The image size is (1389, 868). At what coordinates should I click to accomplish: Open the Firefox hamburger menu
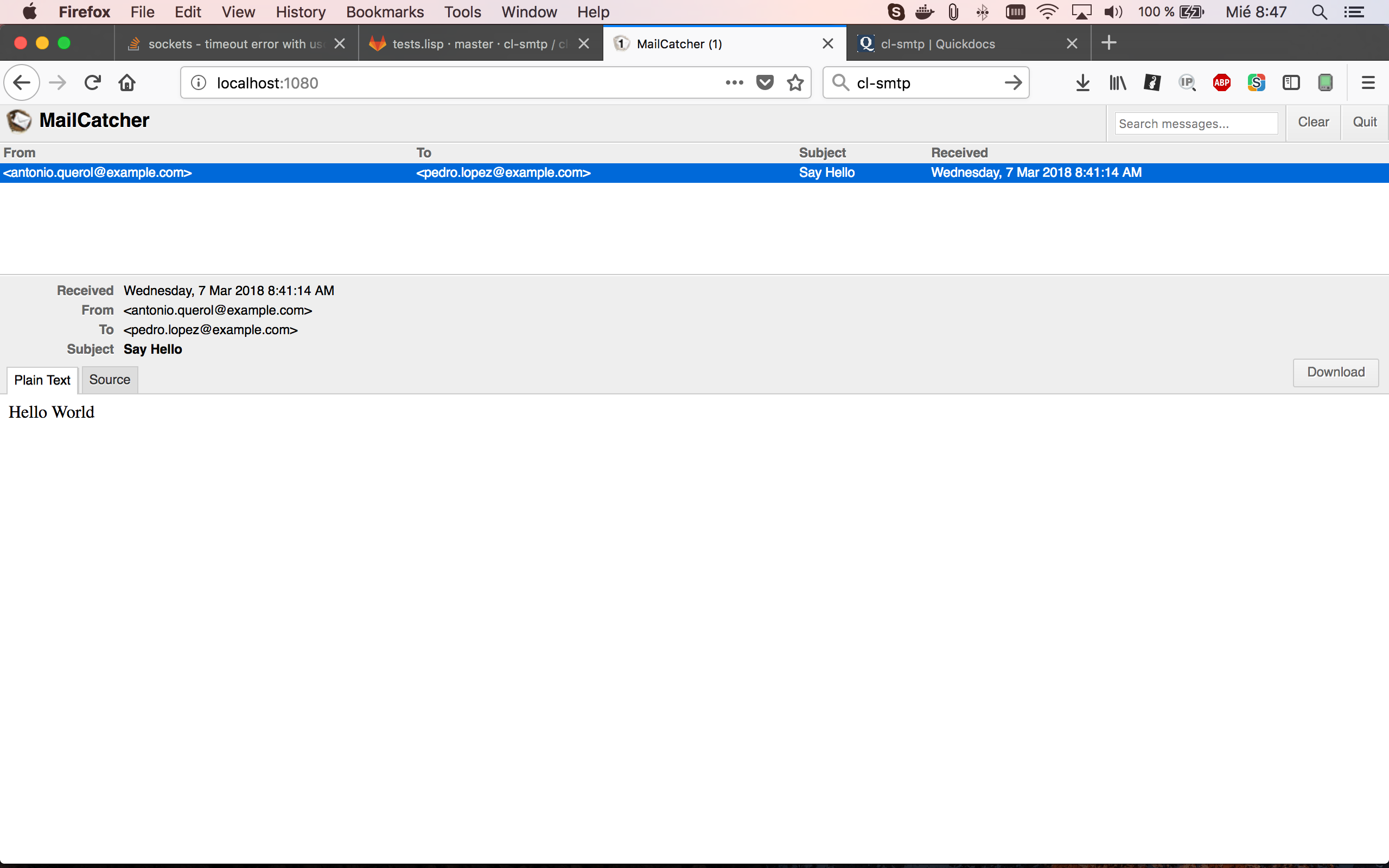pyautogui.click(x=1368, y=82)
